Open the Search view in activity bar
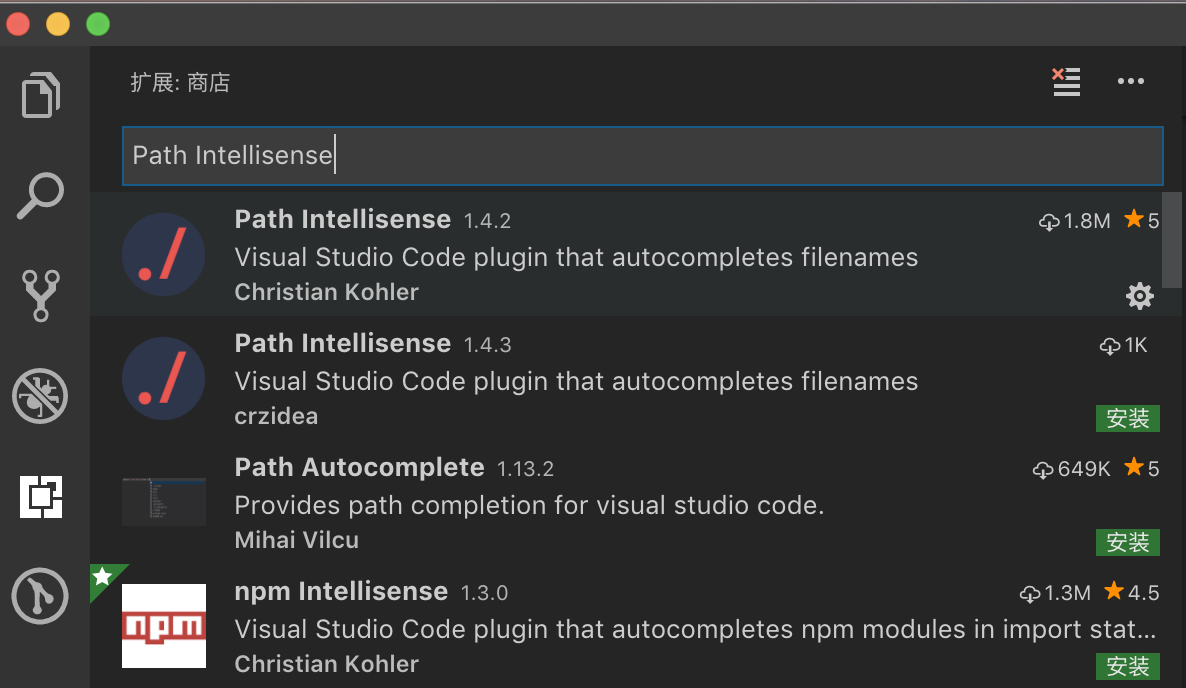The height and width of the screenshot is (688, 1186). [41, 196]
